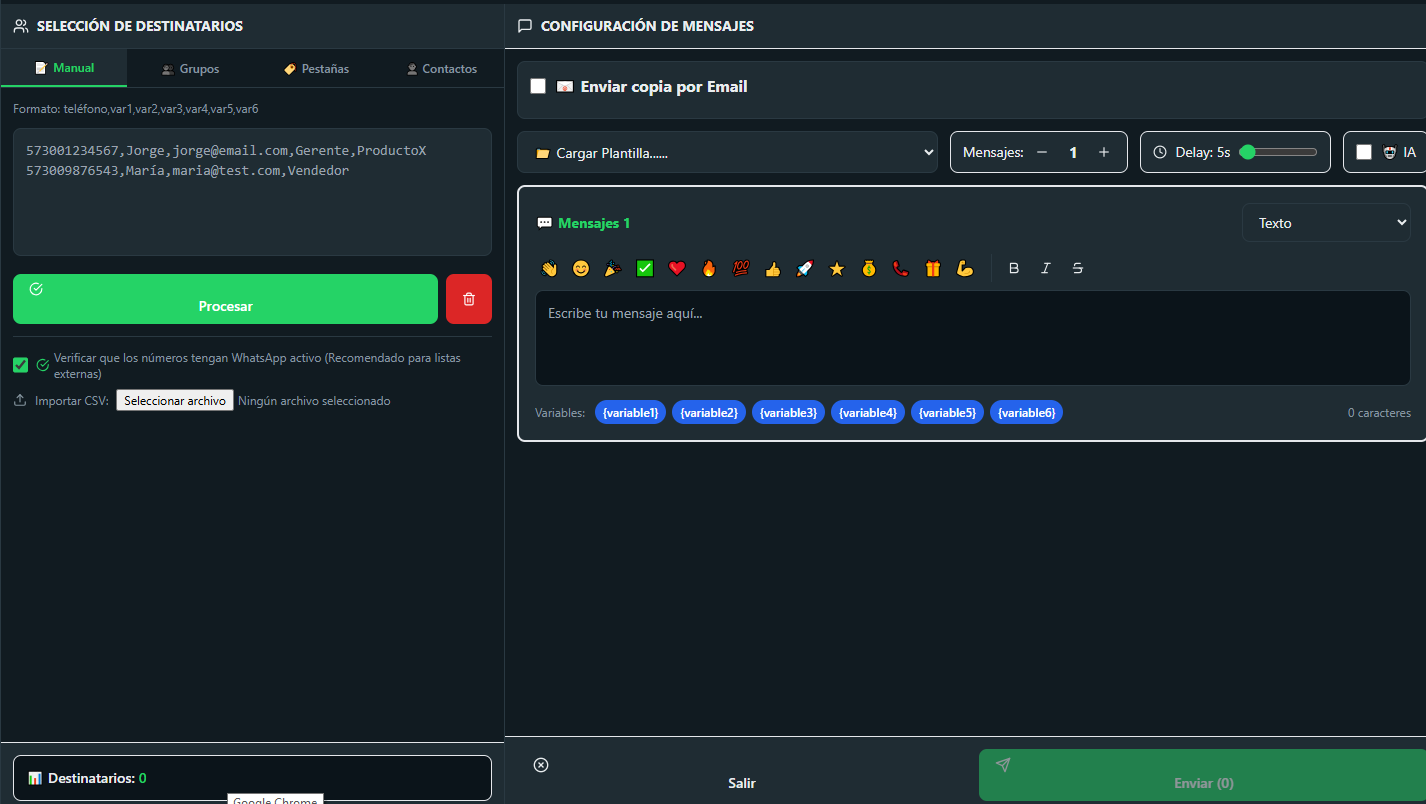This screenshot has height=804, width=1426.
Task: Insert the red heart emoji
Action: 676,268
